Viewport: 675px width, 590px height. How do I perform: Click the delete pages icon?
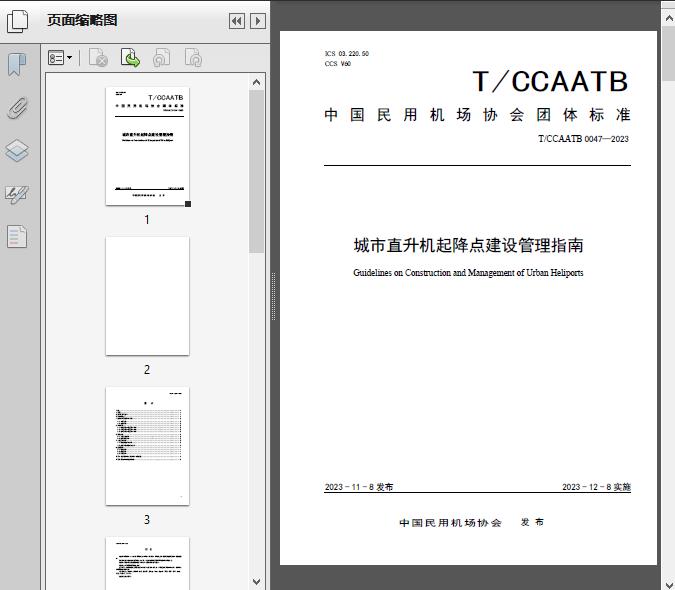(98, 58)
